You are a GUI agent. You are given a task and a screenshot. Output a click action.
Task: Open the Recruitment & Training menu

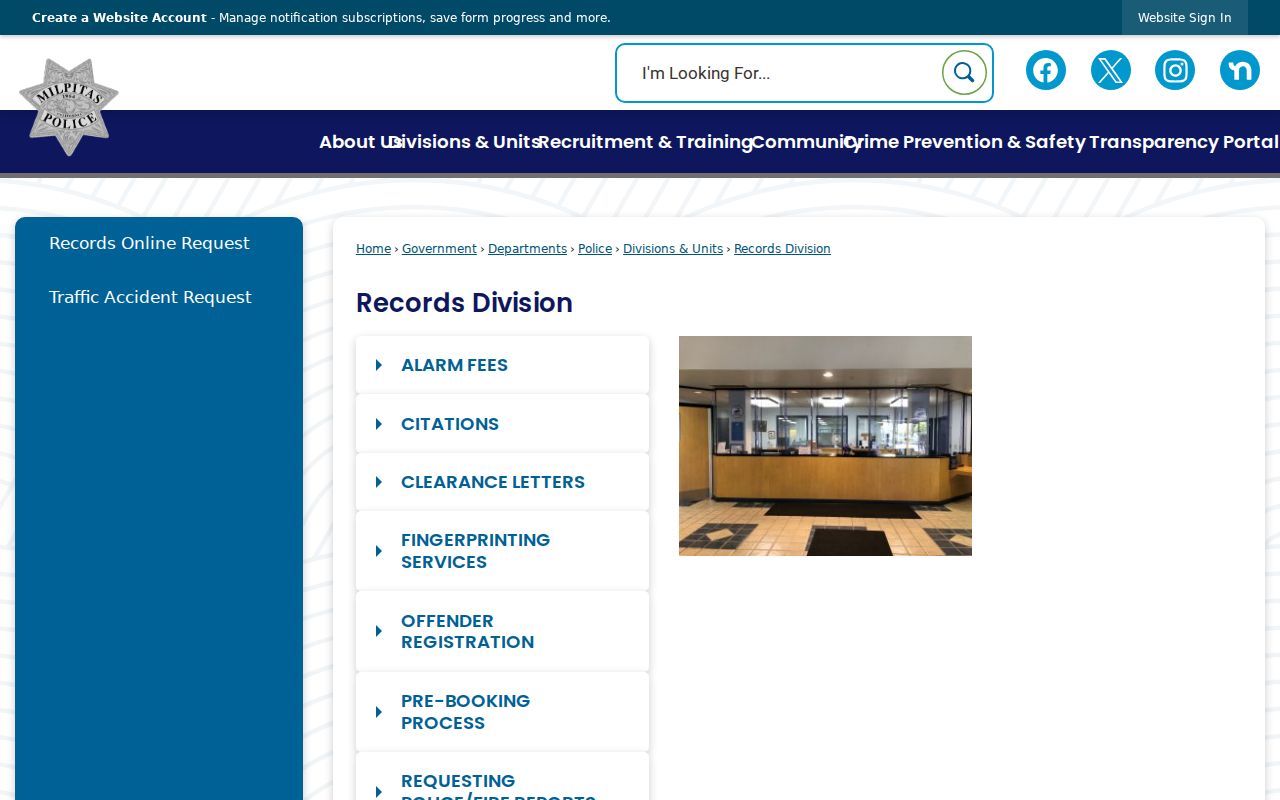(645, 142)
